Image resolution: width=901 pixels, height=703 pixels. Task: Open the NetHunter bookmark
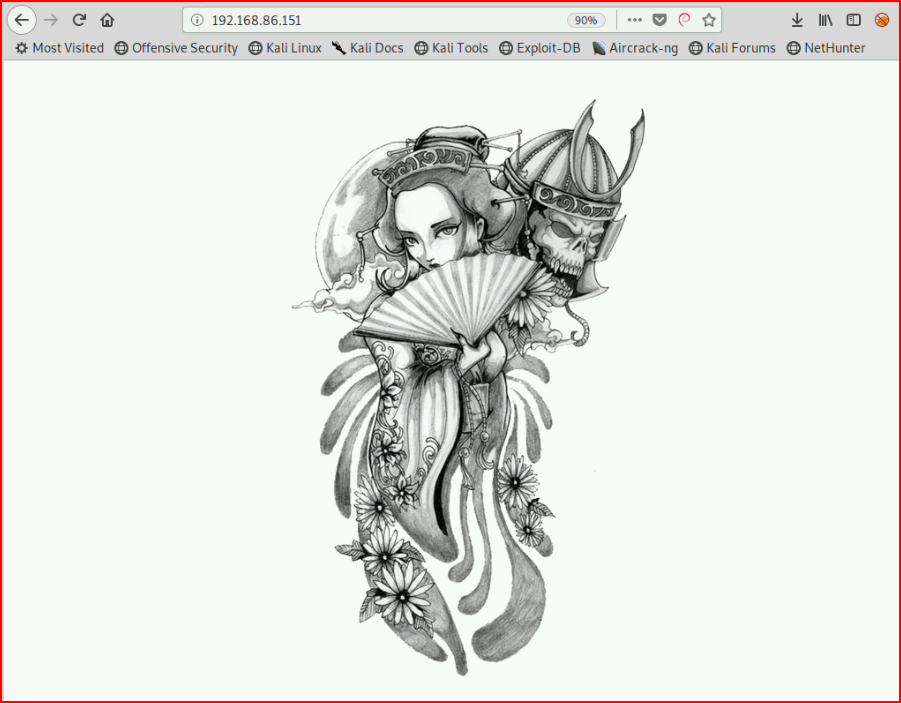tap(826, 48)
